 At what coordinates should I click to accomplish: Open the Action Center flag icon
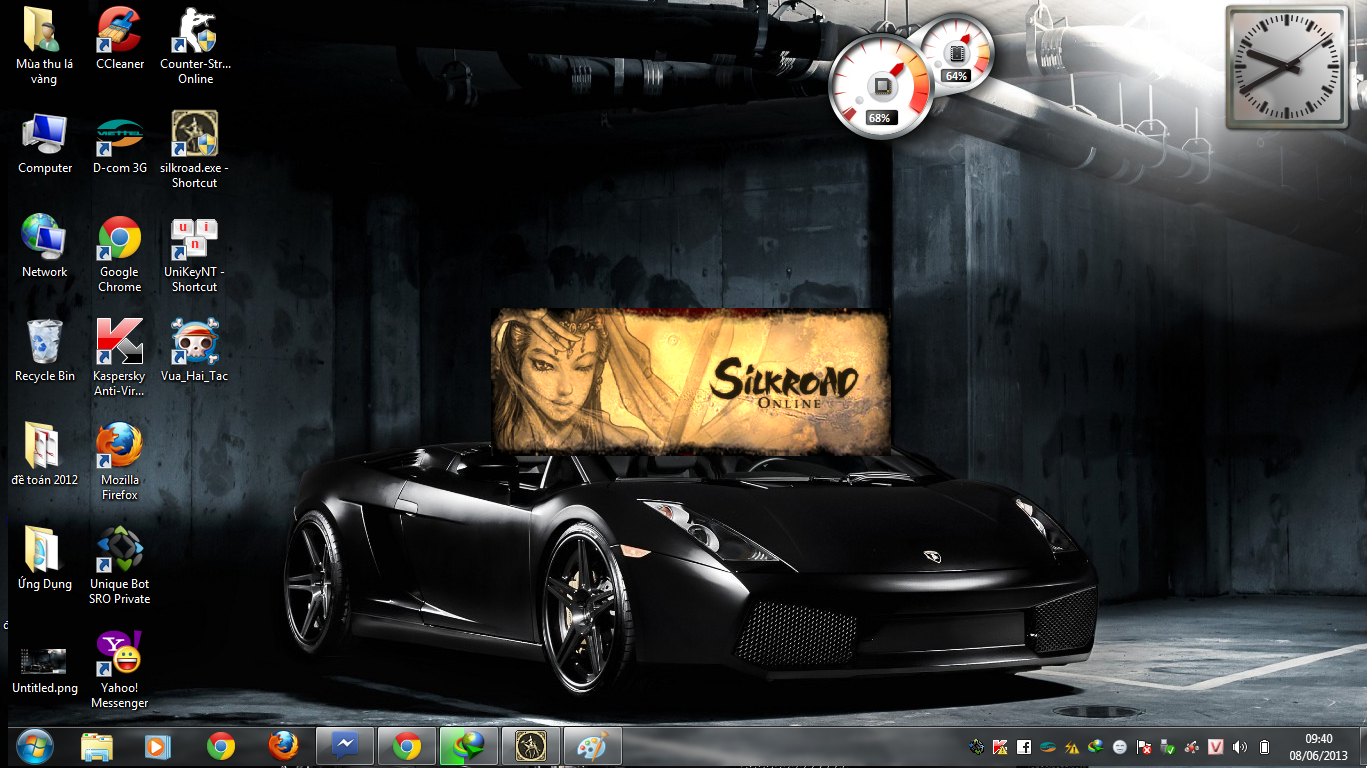[x=1144, y=746]
